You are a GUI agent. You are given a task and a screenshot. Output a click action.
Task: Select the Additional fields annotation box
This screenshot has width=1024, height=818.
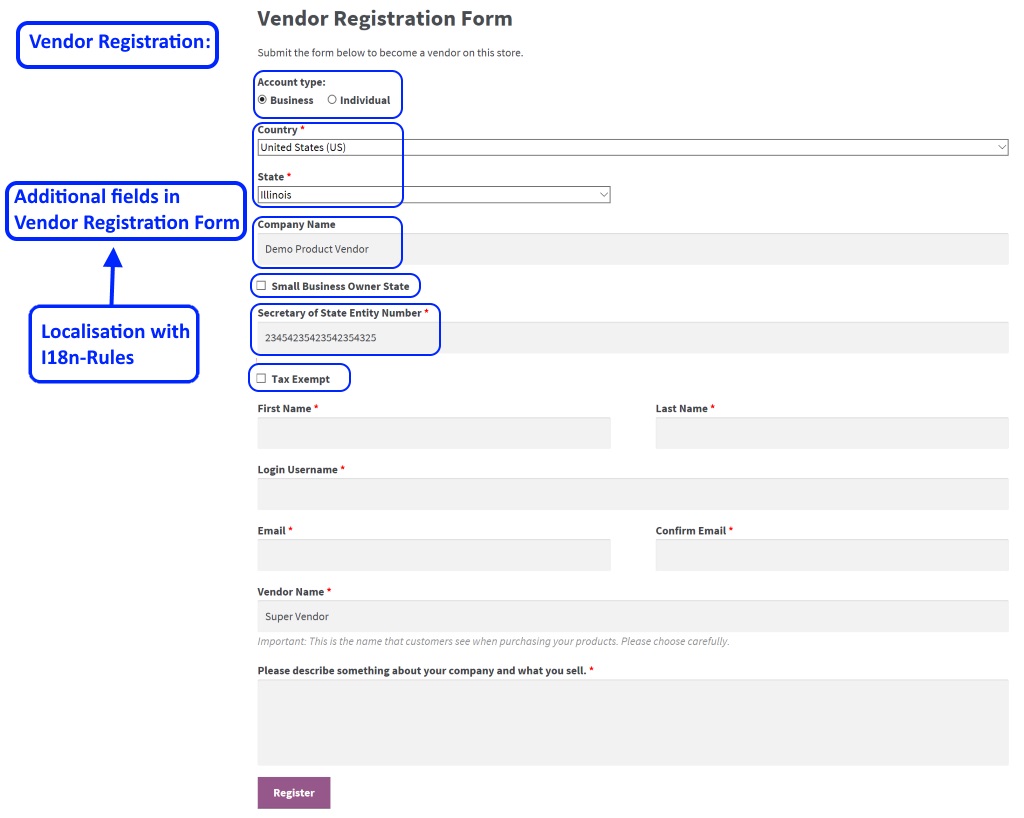[126, 211]
